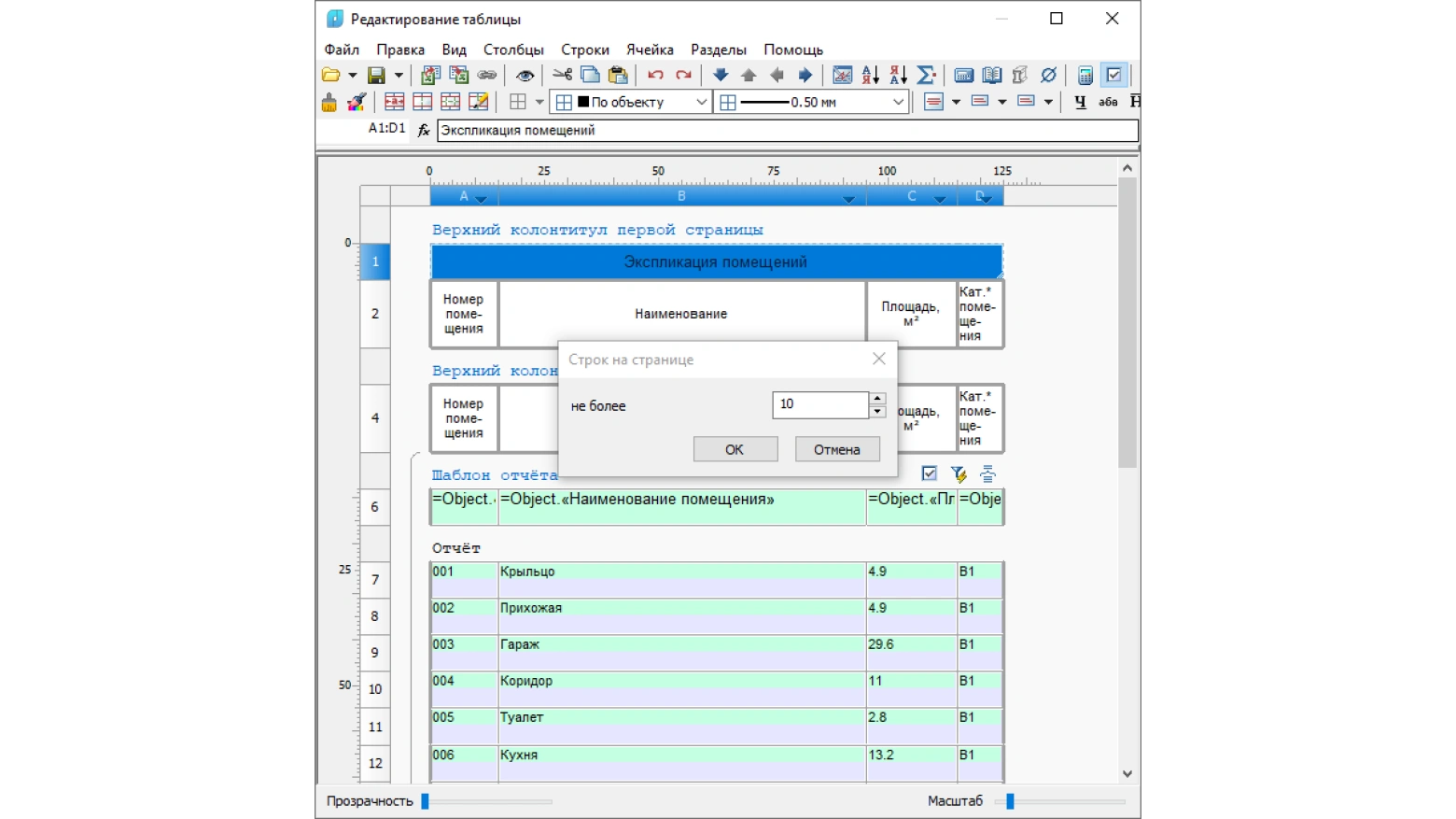Expand the Open file dropdown arrow

tap(352, 75)
